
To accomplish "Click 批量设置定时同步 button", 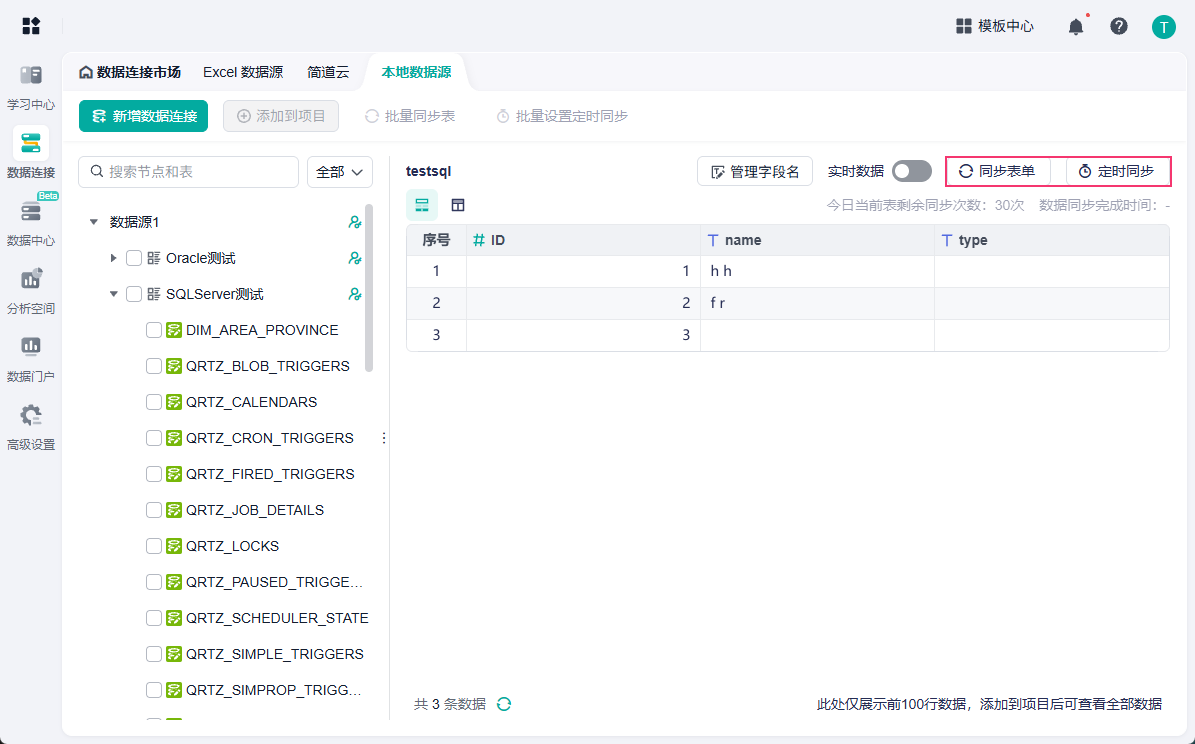I will (x=562, y=116).
